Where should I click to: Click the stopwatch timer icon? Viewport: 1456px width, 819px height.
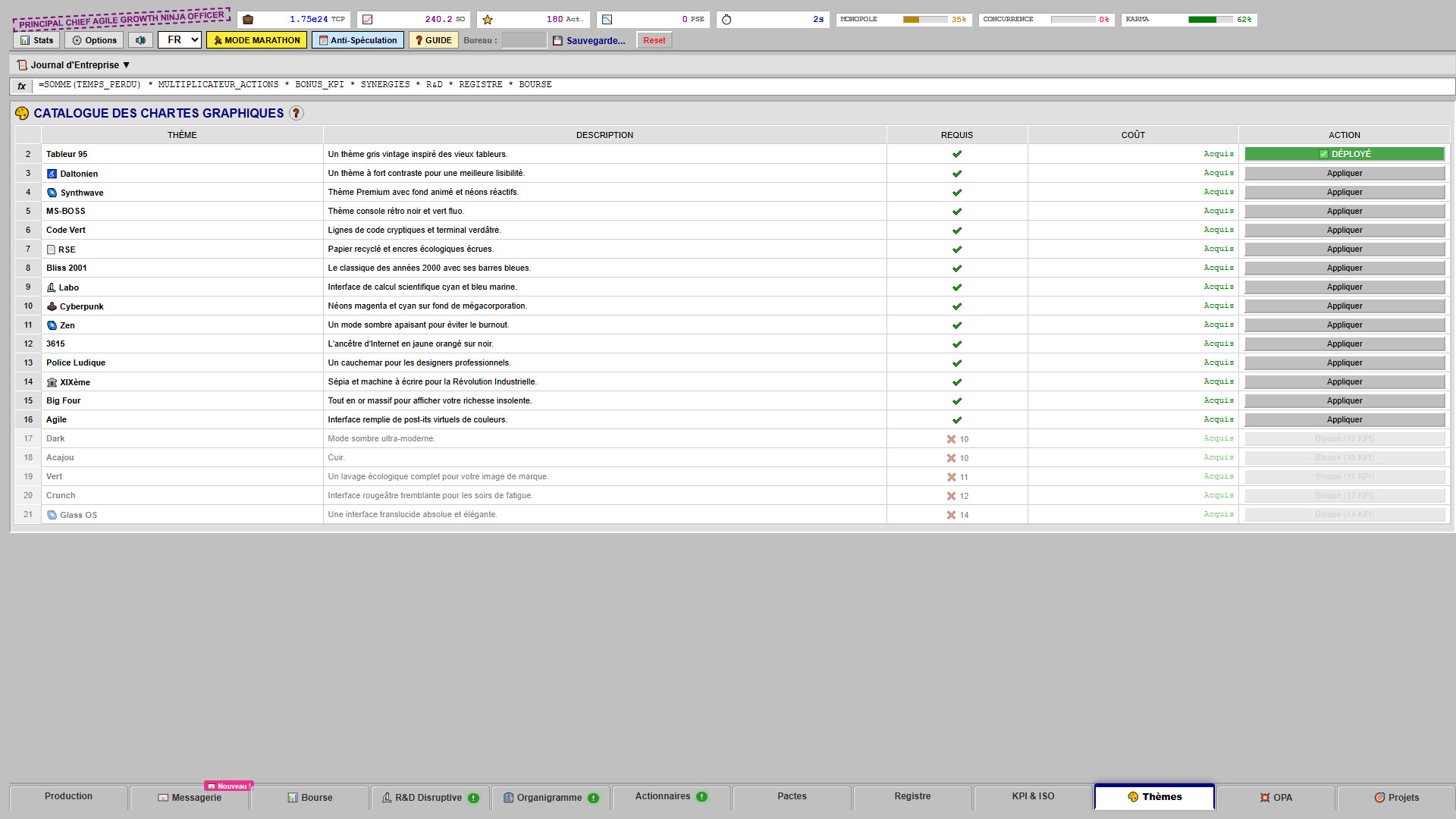coord(726,20)
